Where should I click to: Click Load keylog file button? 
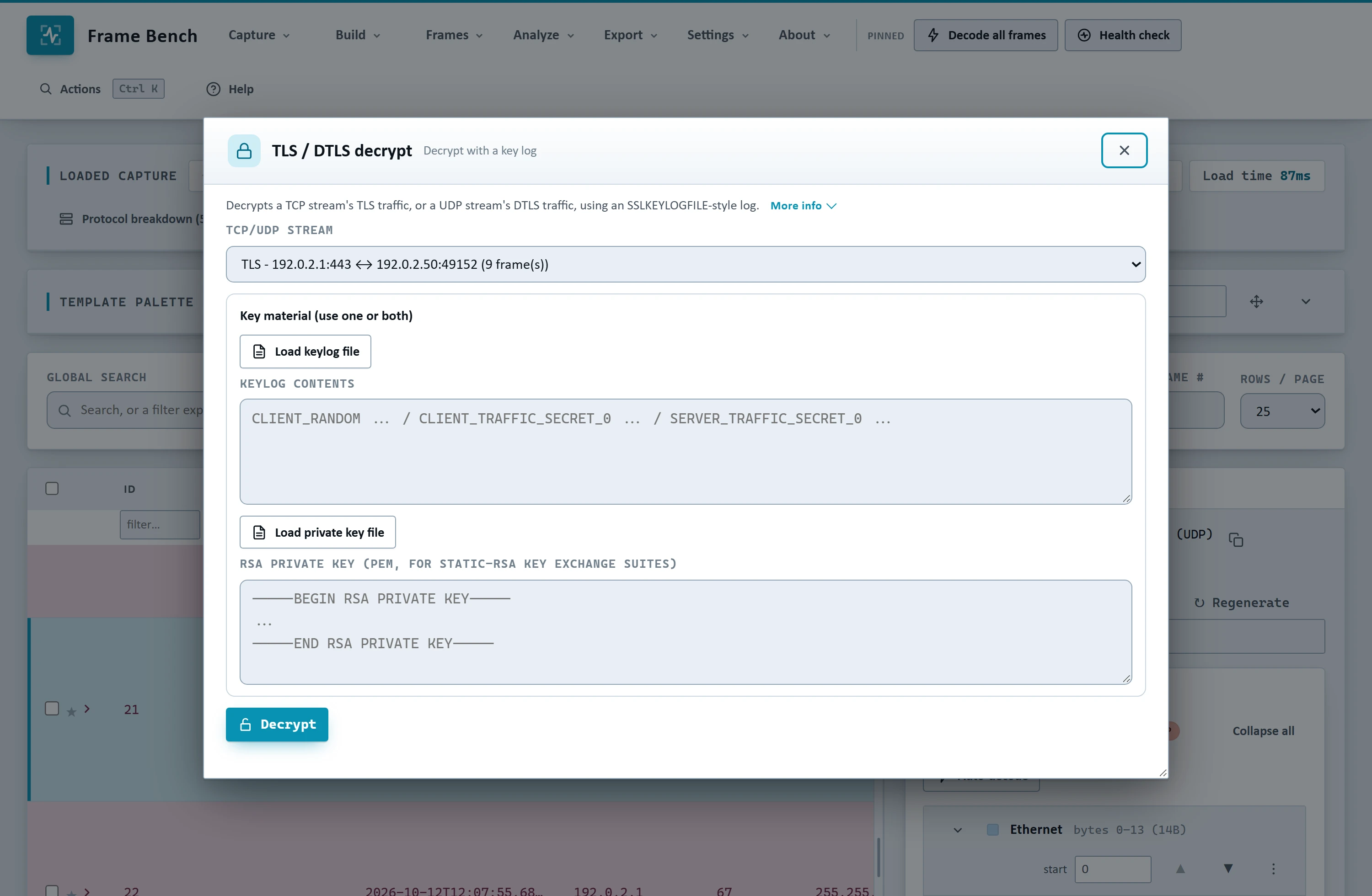point(305,352)
